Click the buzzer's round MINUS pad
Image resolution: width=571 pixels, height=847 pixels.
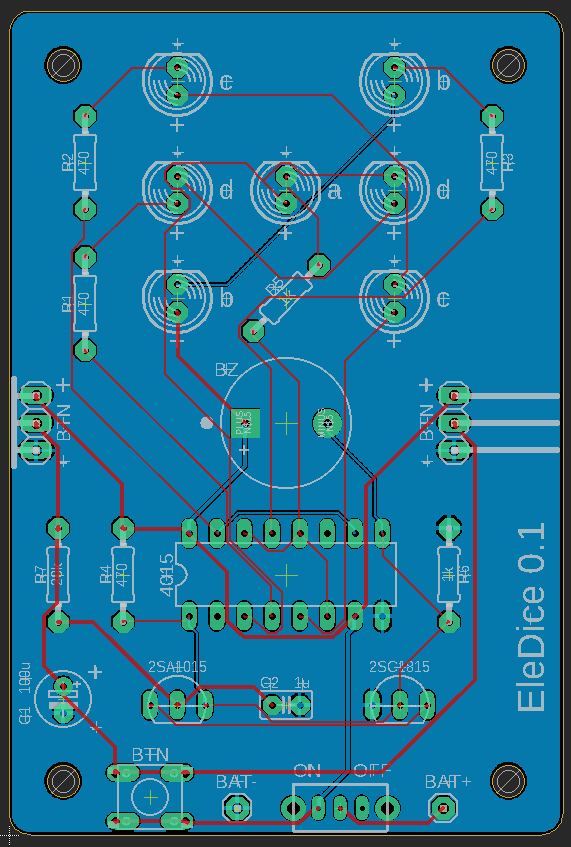(327, 422)
